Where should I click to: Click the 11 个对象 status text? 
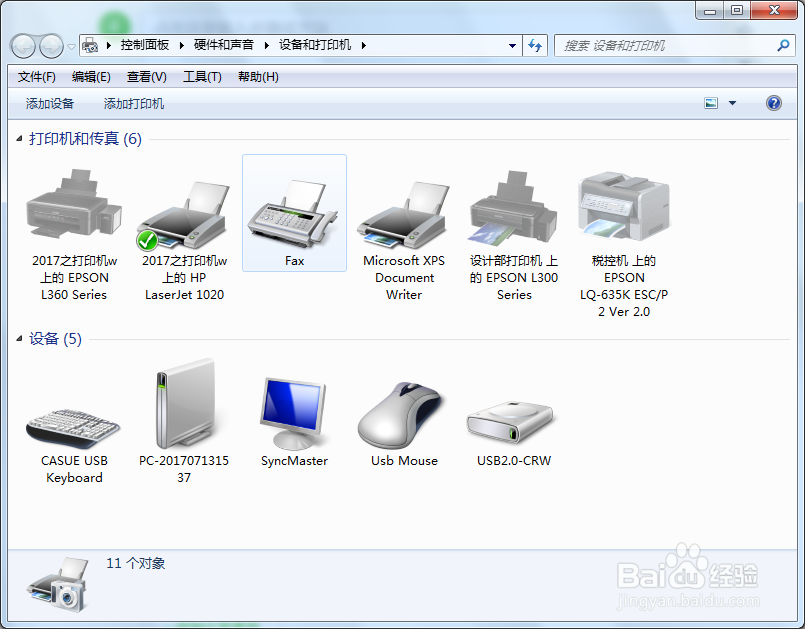tap(136, 564)
